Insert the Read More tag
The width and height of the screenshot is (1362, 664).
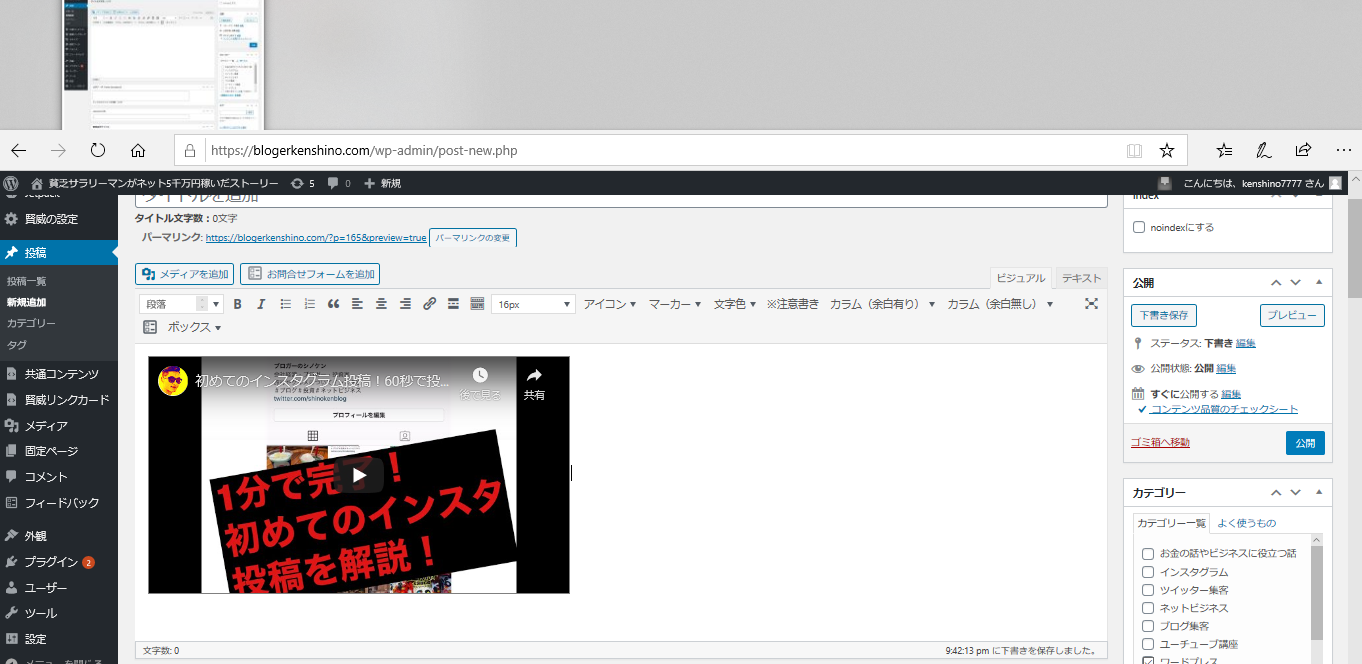(453, 304)
